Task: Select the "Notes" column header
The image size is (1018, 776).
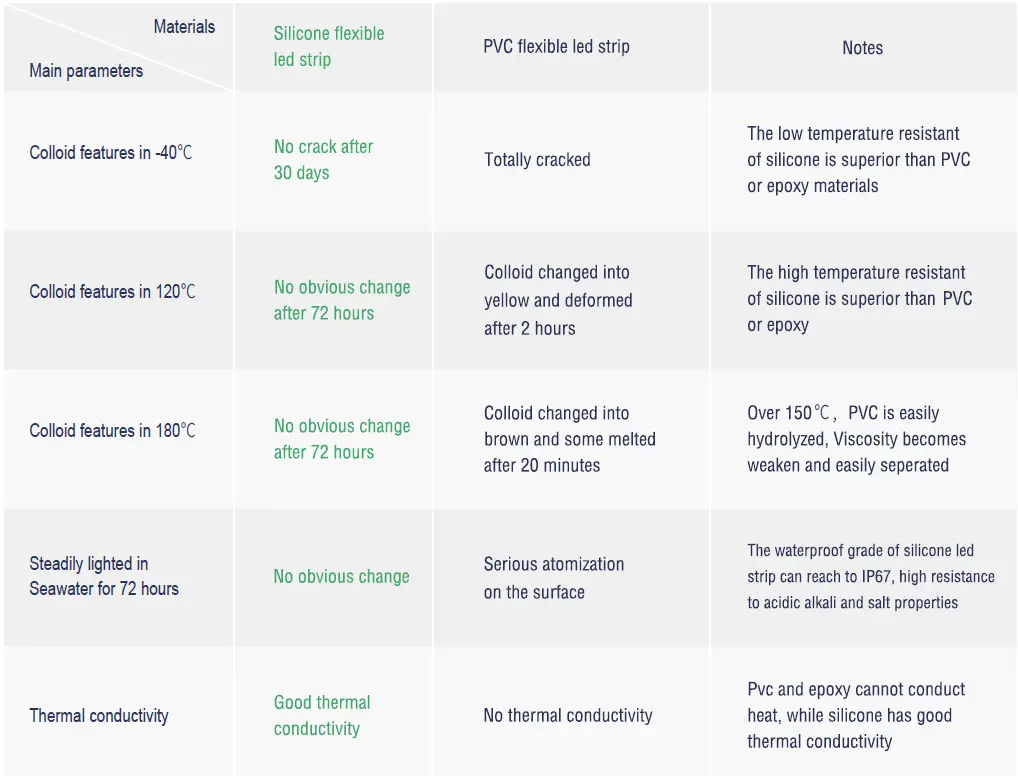Action: [862, 47]
